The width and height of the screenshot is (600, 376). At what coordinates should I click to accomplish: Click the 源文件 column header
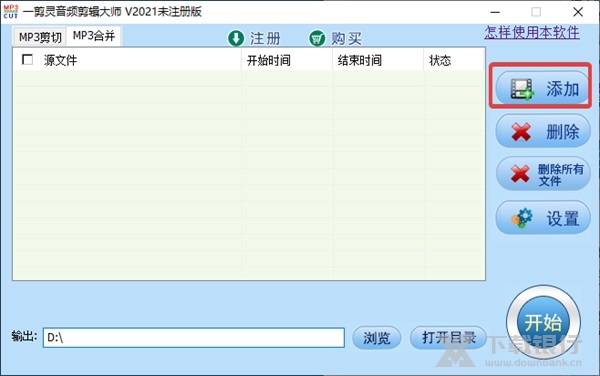pos(127,60)
